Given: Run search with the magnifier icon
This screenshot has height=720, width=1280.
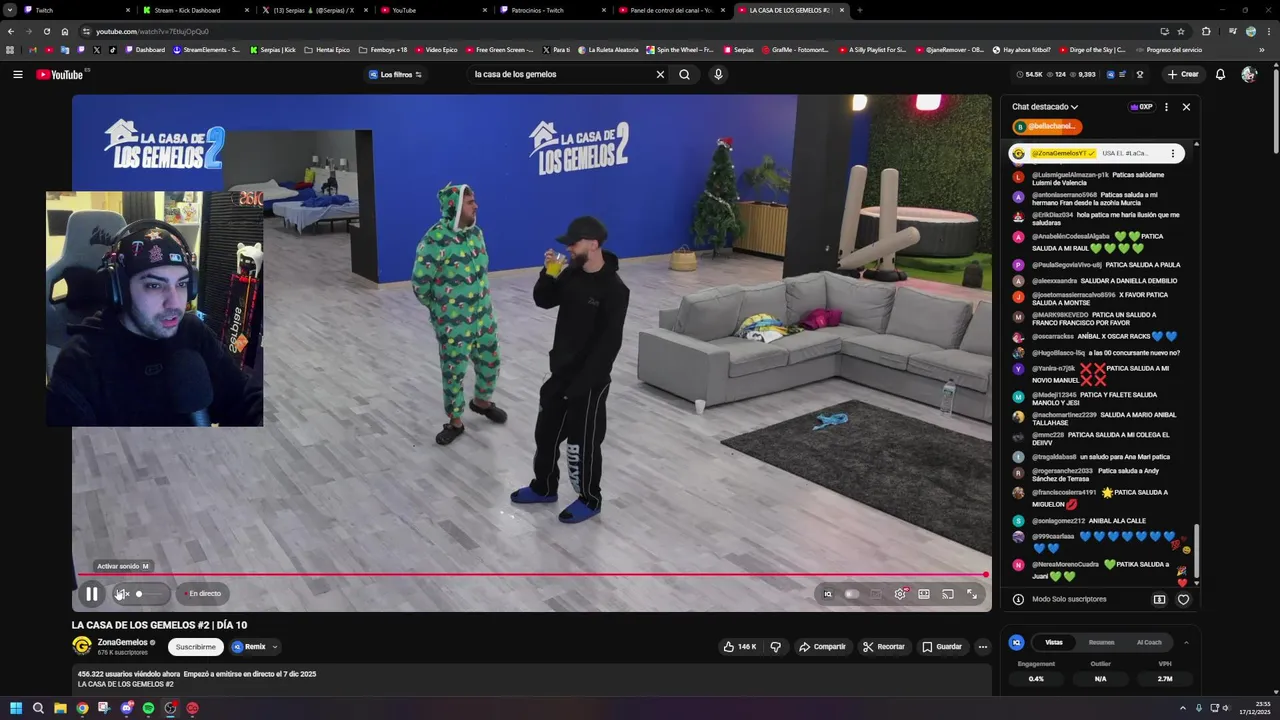Looking at the screenshot, I should [684, 74].
